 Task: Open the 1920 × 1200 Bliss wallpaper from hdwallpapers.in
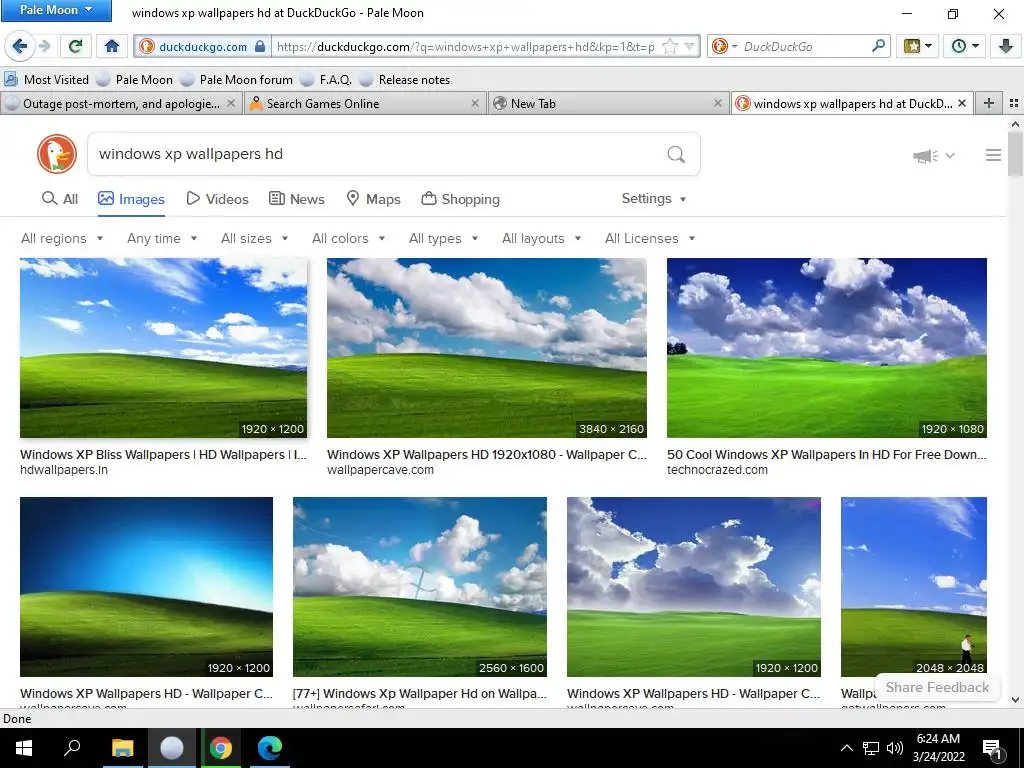163,347
